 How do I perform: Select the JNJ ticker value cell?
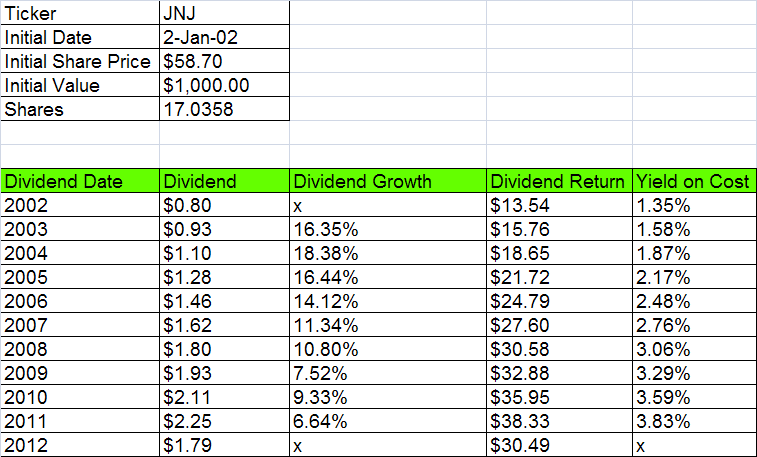pyautogui.click(x=223, y=13)
